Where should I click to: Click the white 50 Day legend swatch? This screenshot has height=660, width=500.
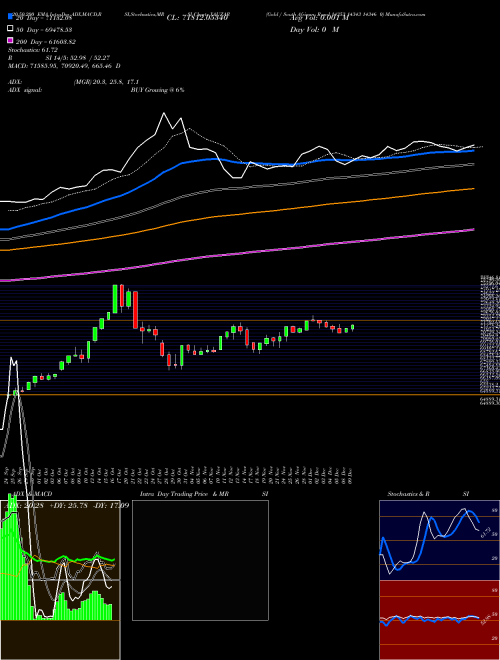10,29
